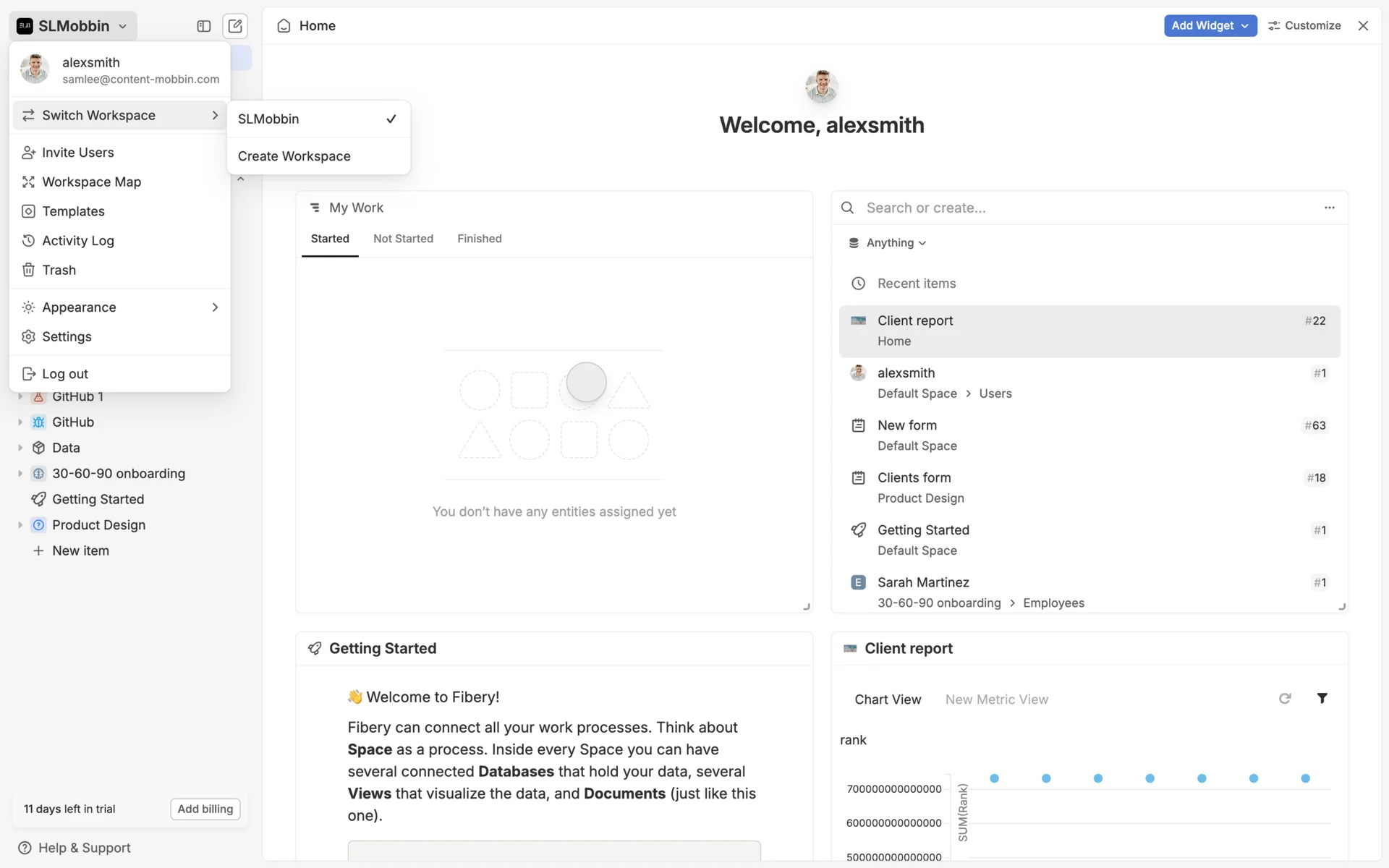Switch to New Metric View tab
Screen dimensions: 1389x868
point(996,699)
